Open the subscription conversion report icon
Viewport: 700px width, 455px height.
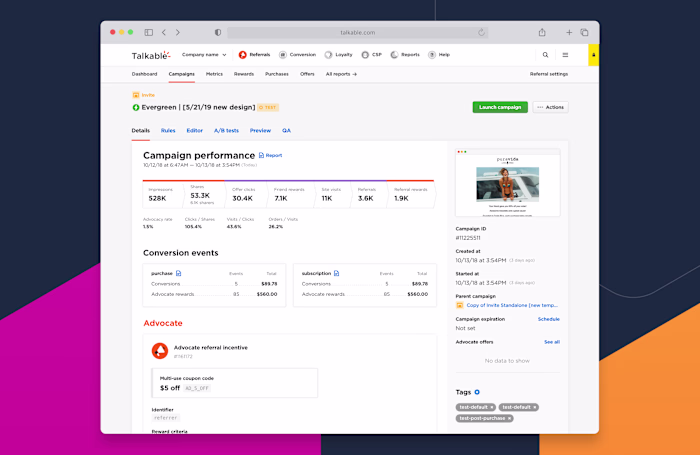click(x=337, y=273)
